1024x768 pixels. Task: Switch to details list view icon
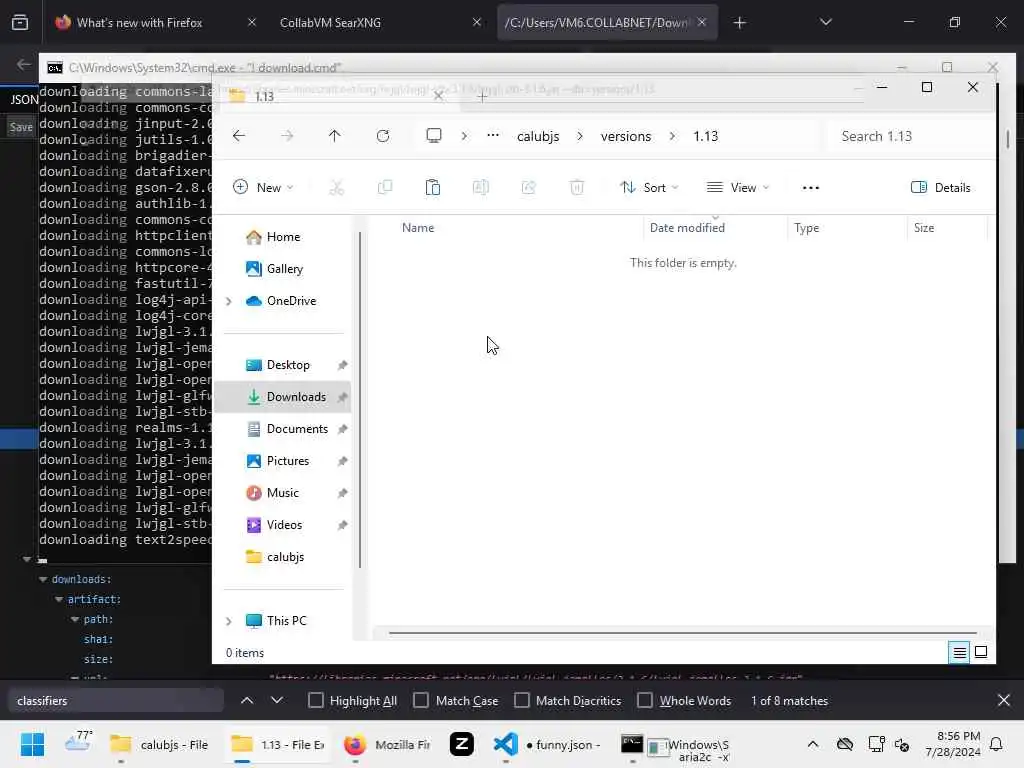pyautogui.click(x=959, y=652)
